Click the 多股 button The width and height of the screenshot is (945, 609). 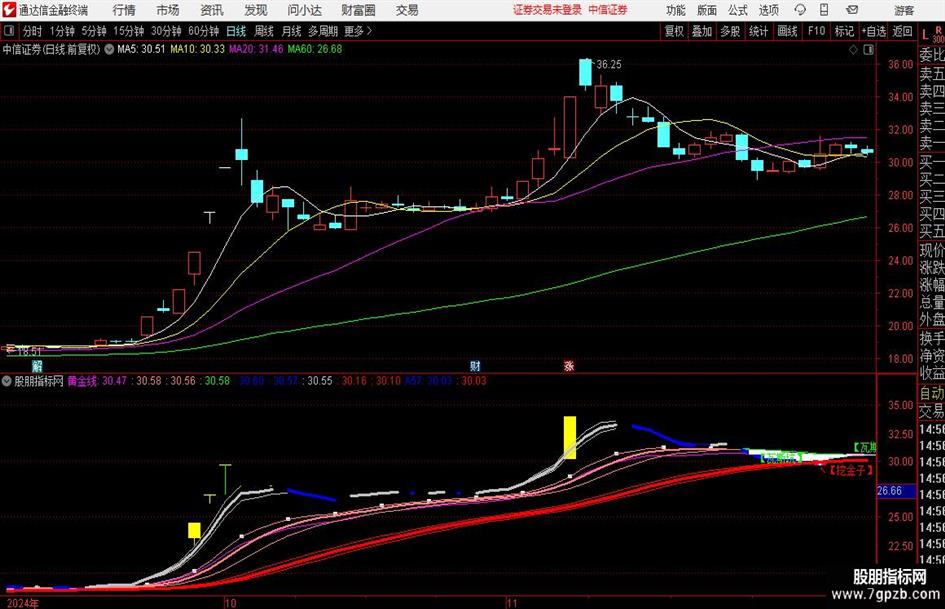coord(730,31)
